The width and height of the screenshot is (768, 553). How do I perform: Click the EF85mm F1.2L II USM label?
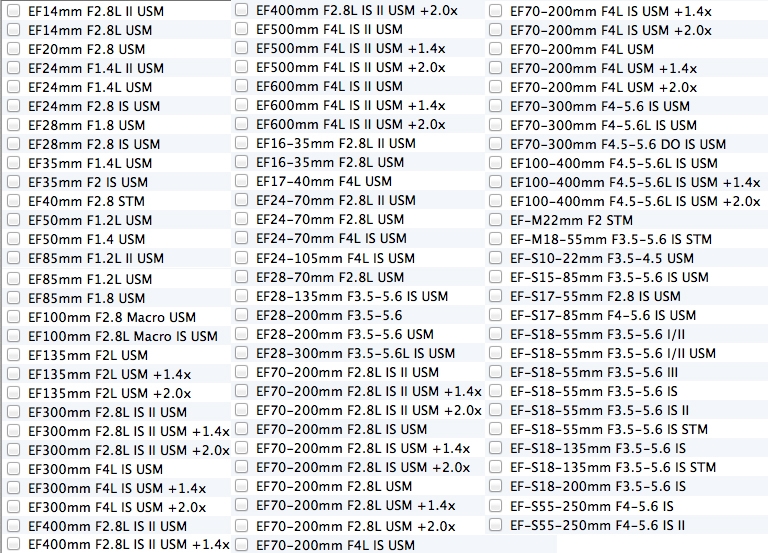point(96,258)
